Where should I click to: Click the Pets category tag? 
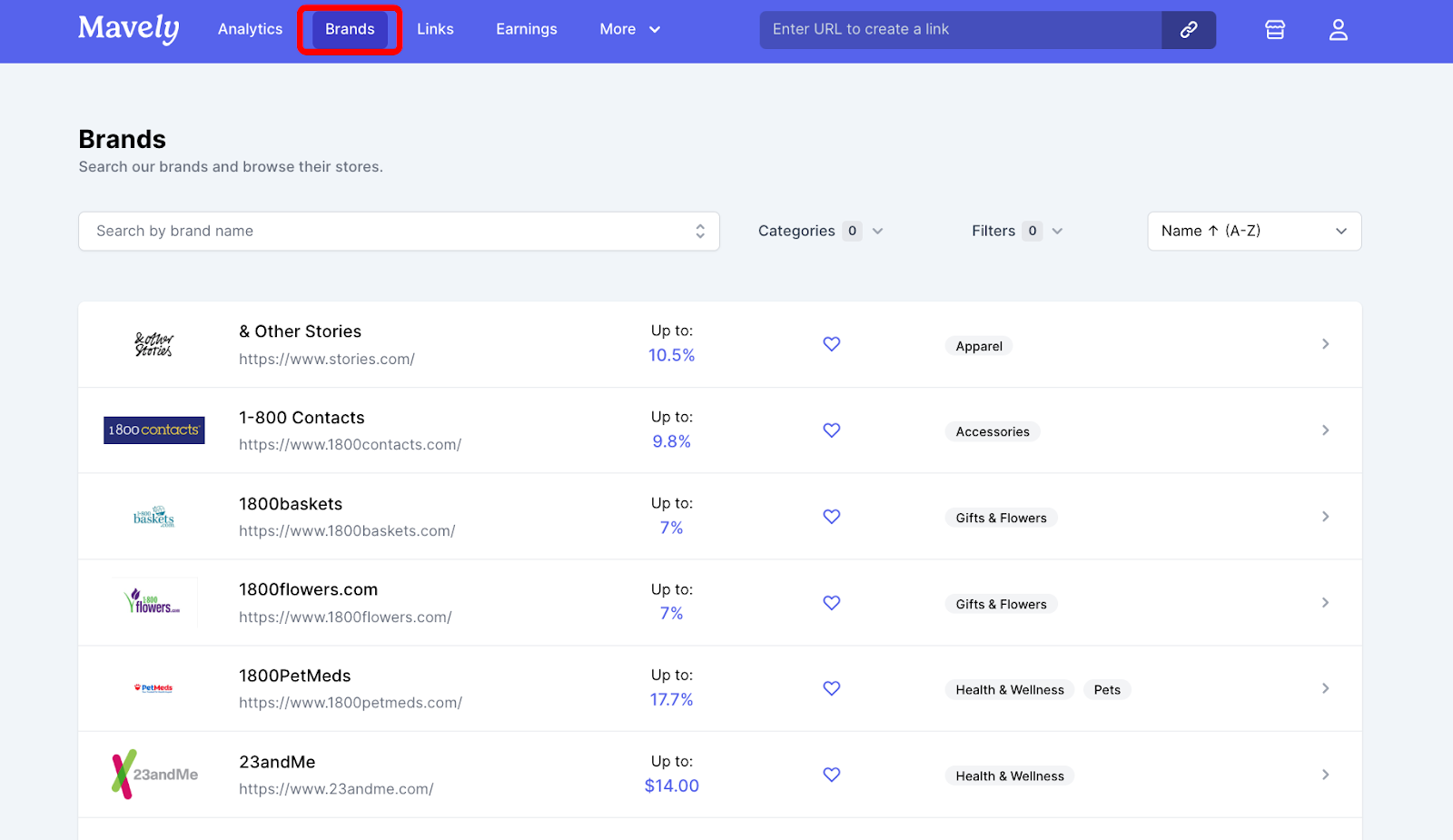[x=1107, y=689]
